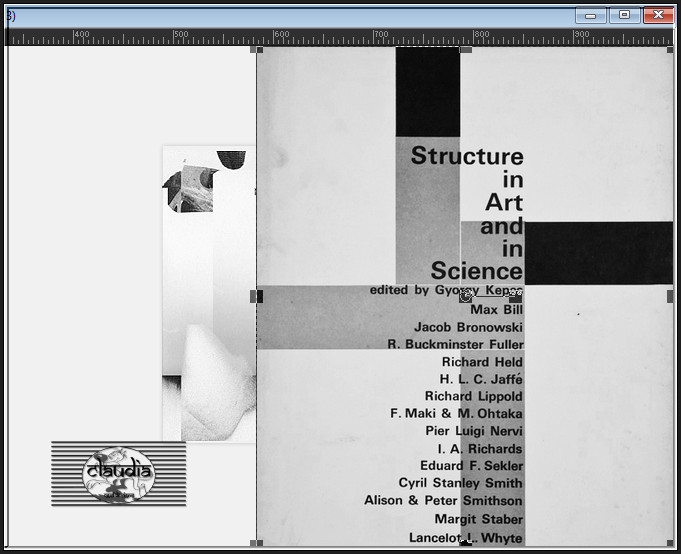The image size is (681, 554).
Task: Click the word 'Science' in the title
Action: [476, 271]
